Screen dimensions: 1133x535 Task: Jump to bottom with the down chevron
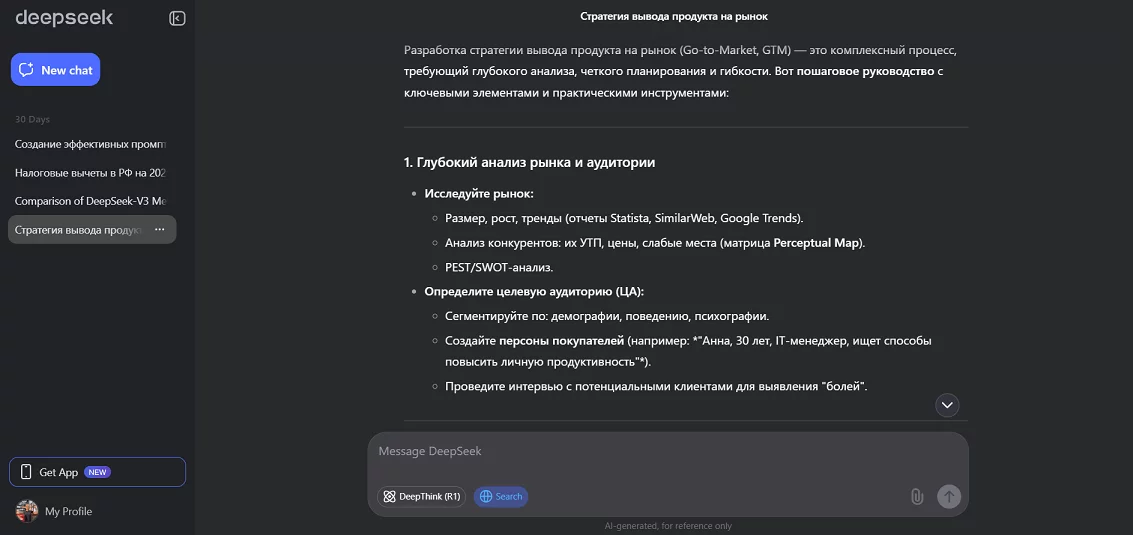(x=947, y=405)
